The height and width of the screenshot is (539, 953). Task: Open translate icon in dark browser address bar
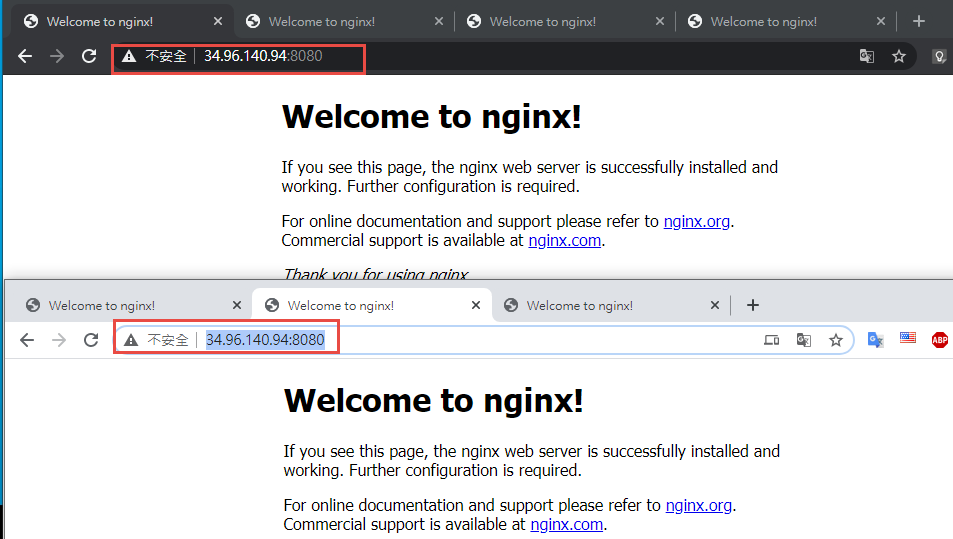point(867,57)
